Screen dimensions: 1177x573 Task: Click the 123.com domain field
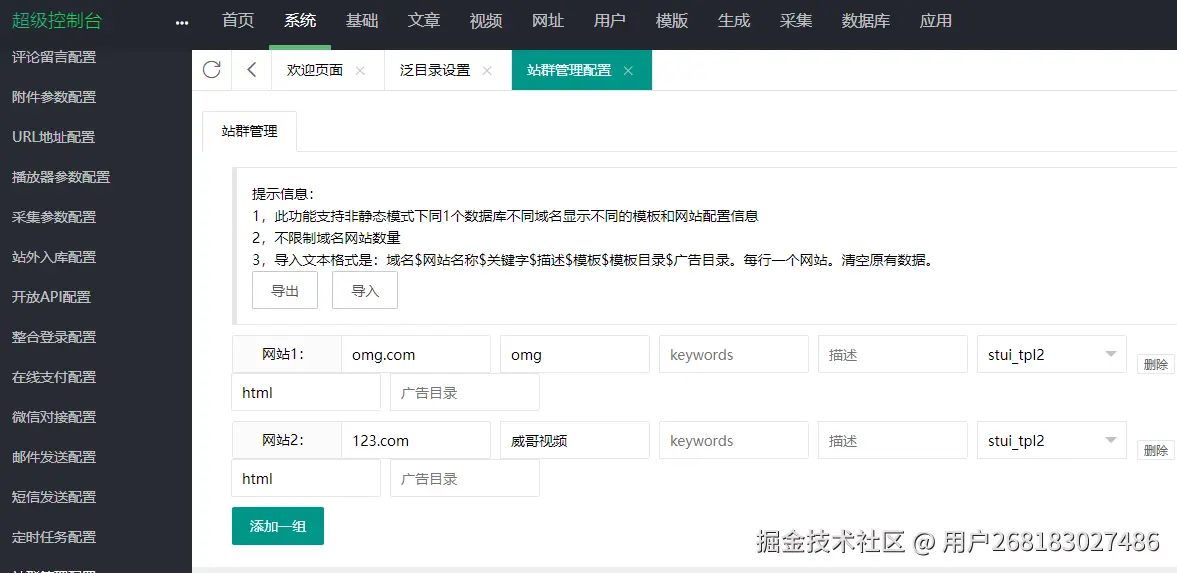[x=416, y=440]
